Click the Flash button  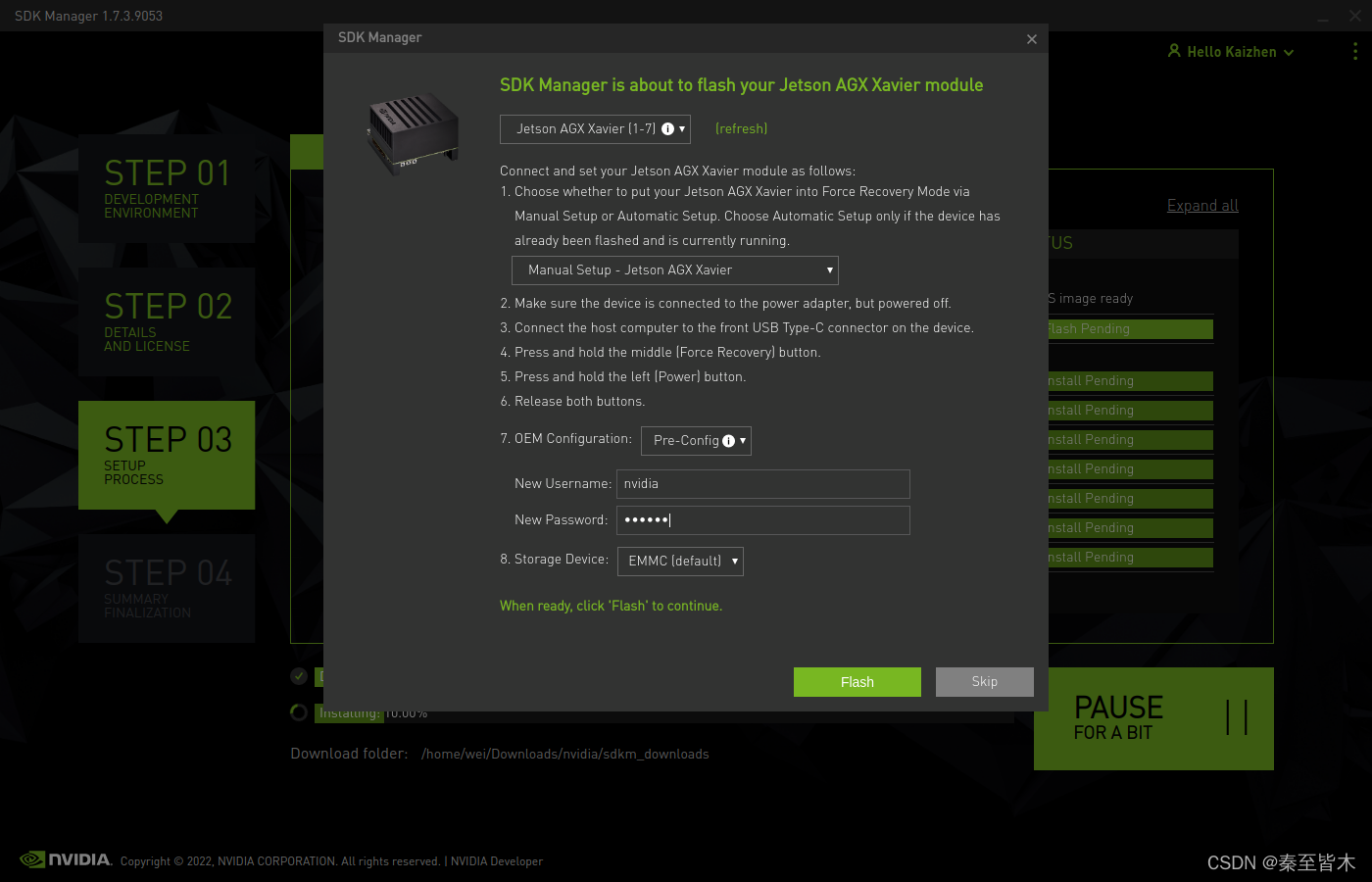pyautogui.click(x=857, y=682)
